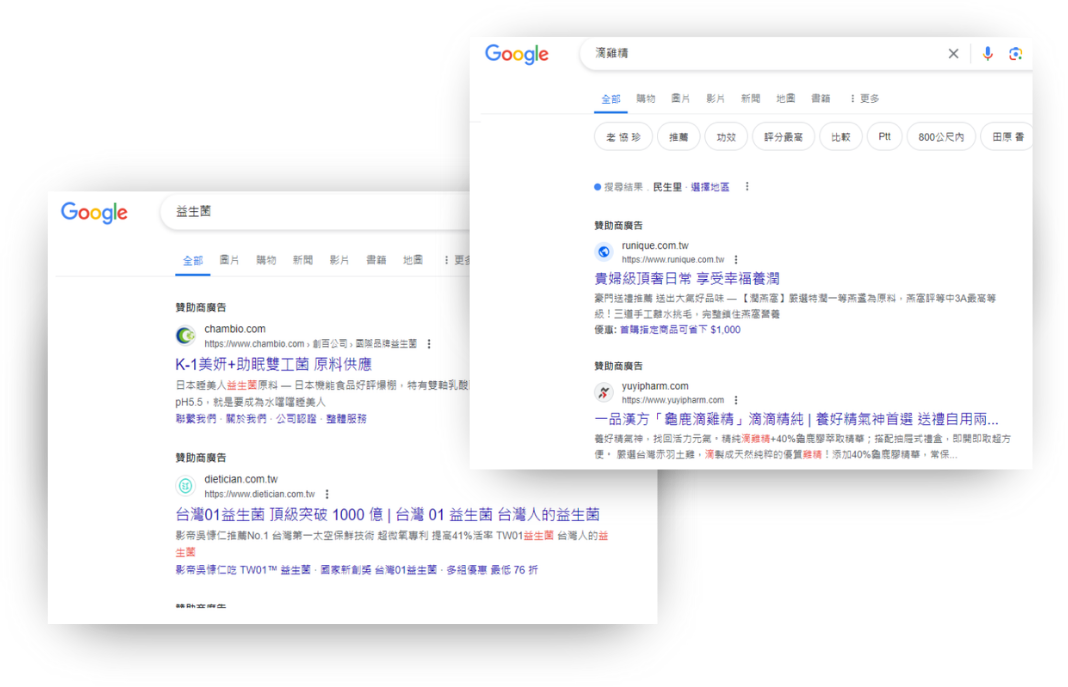Select 購物 tab in 滴雞精 window
Screen dimensions: 1068x687
point(646,99)
